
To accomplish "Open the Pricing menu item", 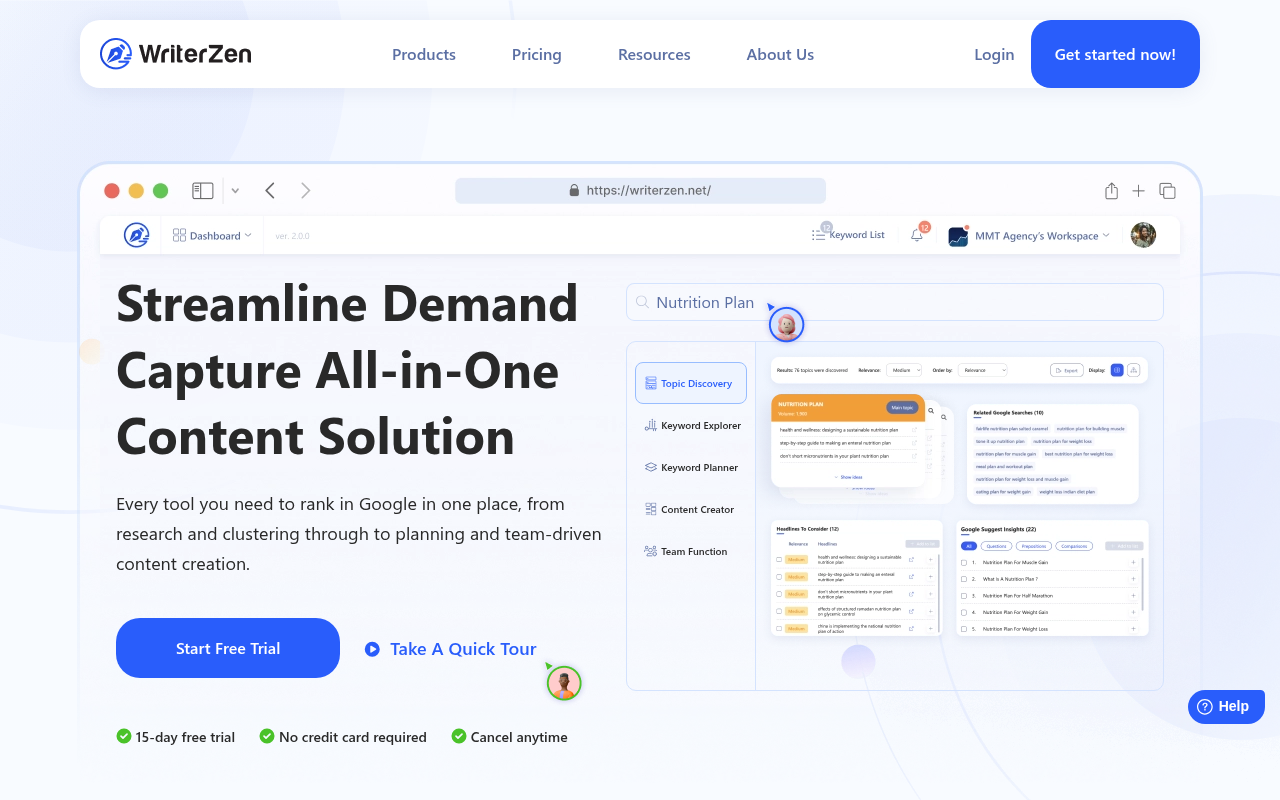I will pyautogui.click(x=536, y=55).
